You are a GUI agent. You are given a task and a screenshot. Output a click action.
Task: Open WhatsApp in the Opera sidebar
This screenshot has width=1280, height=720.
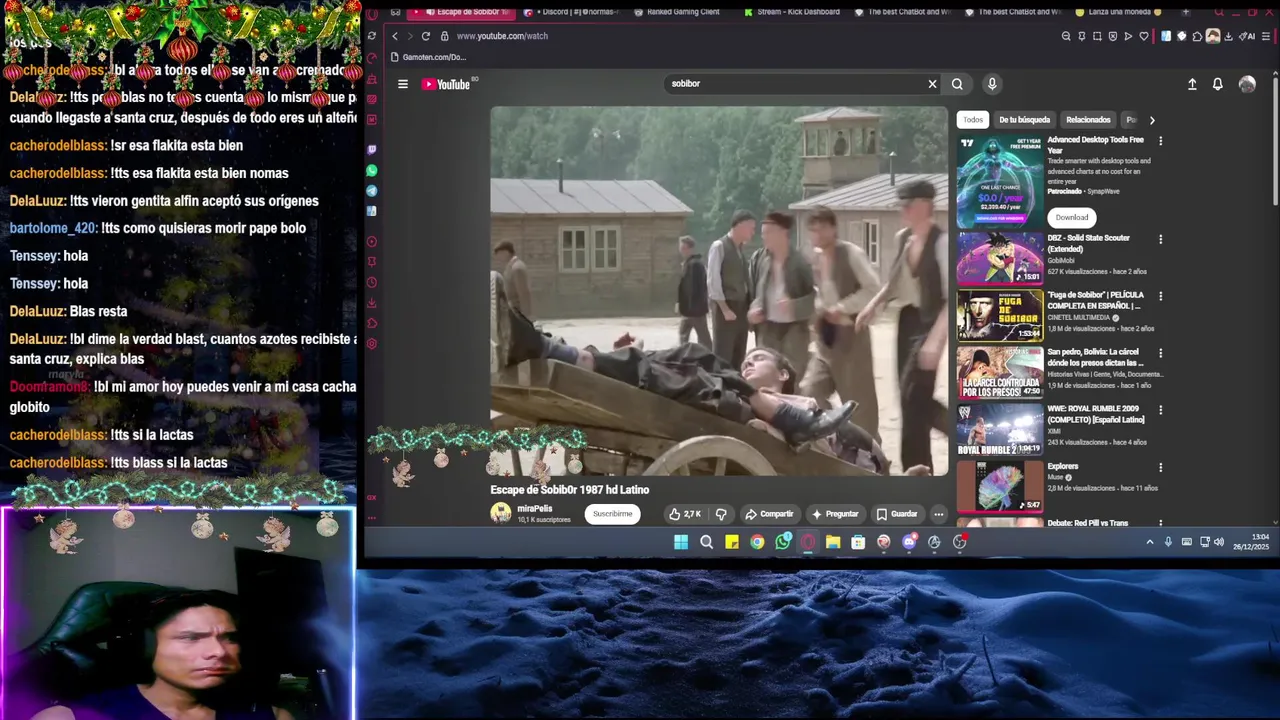372,171
